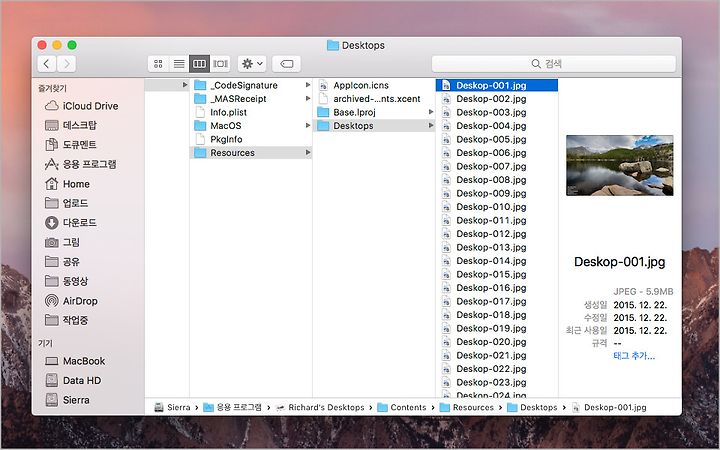The image size is (720, 450).
Task: Select Deskop-009.jpg
Action: click(497, 193)
